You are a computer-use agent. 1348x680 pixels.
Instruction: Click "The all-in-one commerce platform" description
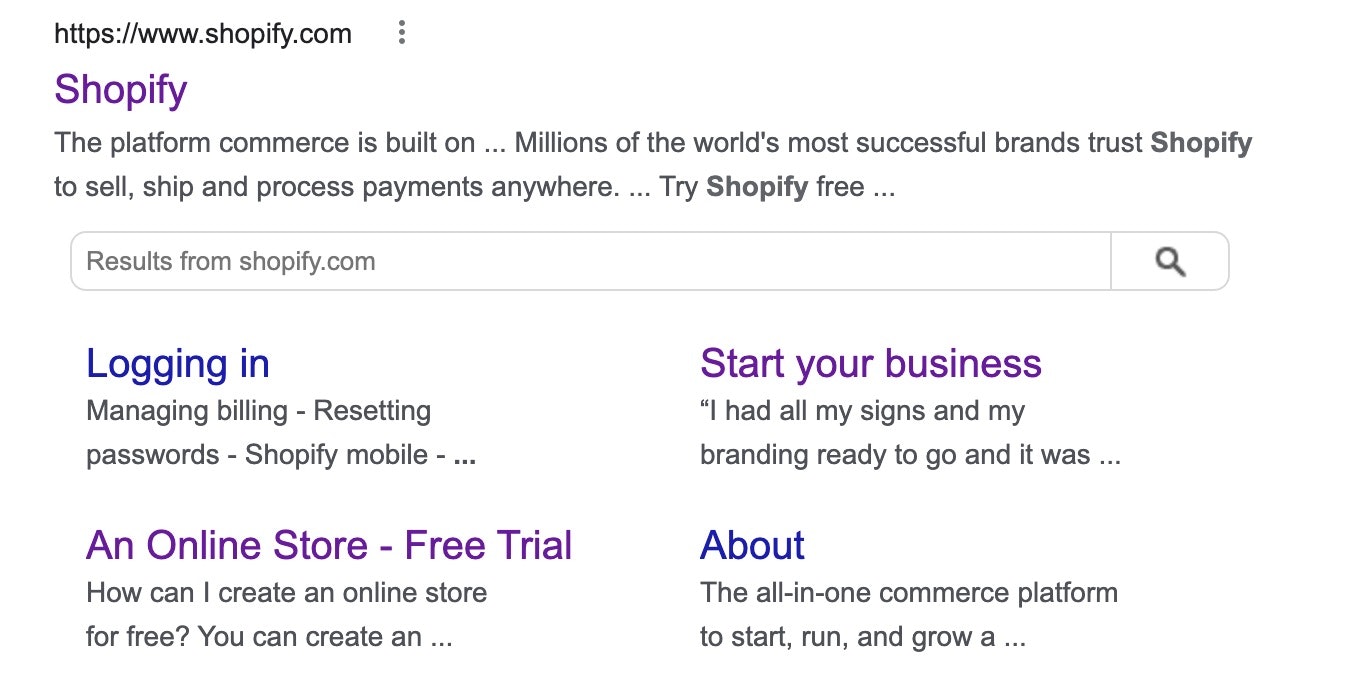pyautogui.click(x=908, y=593)
